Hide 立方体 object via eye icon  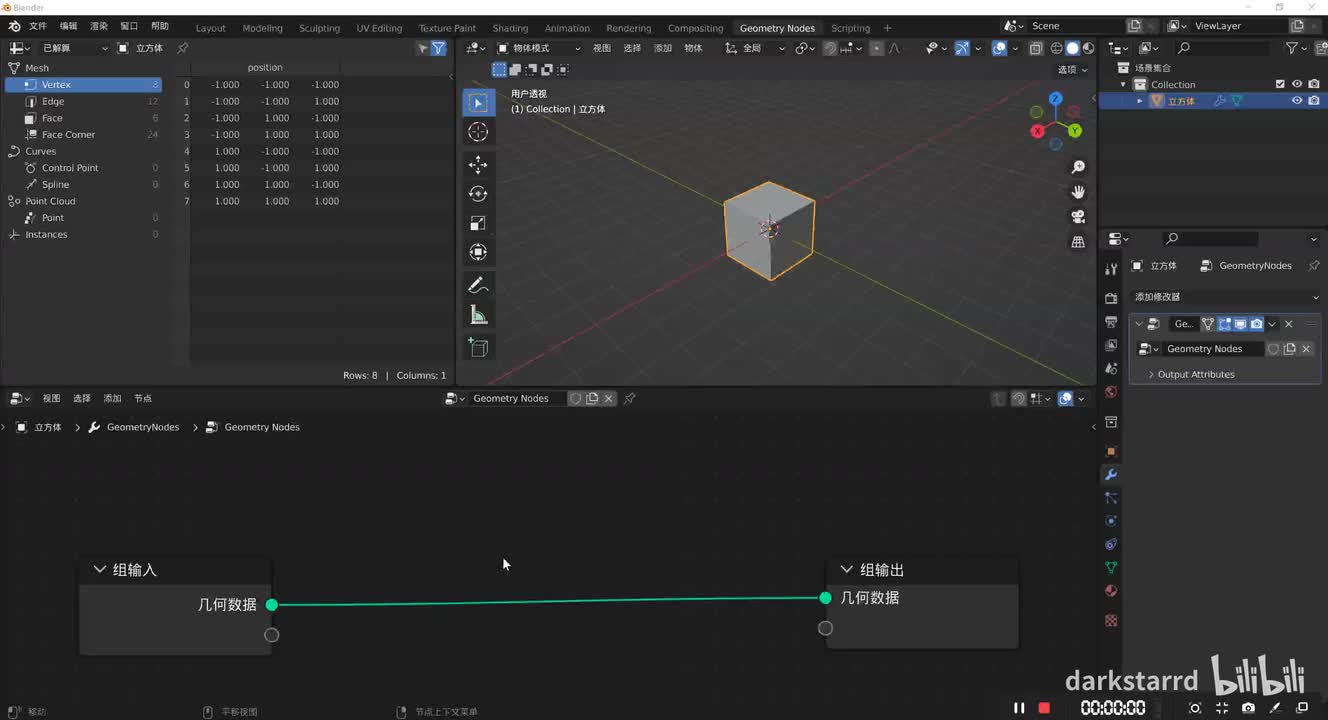[1297, 100]
